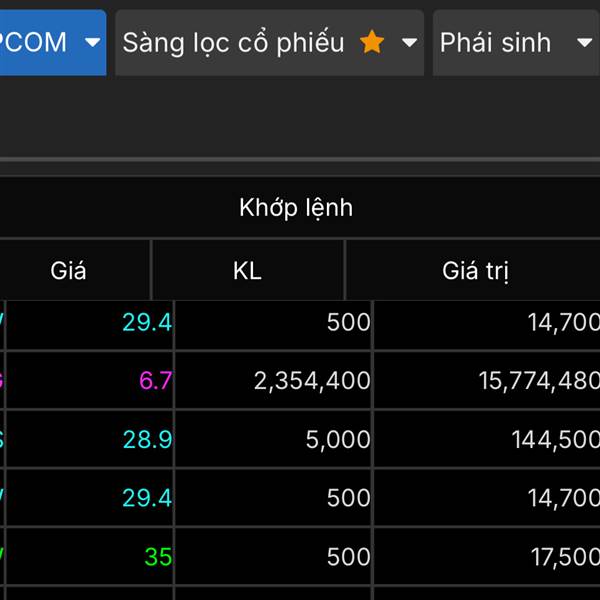Sort by the Giá column header
This screenshot has width=600, height=600.
tap(68, 270)
